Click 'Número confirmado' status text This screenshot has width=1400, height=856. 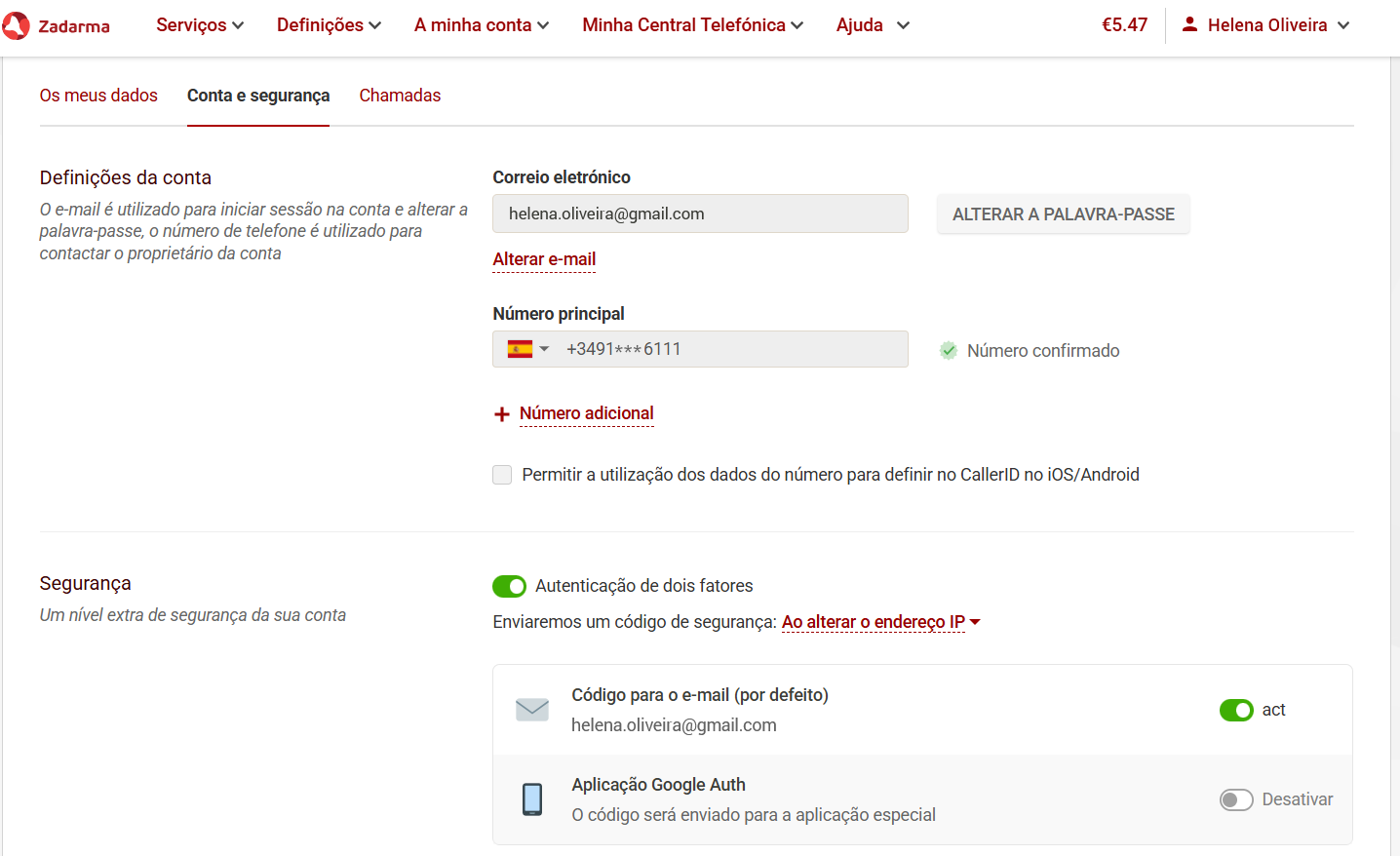(x=1043, y=351)
